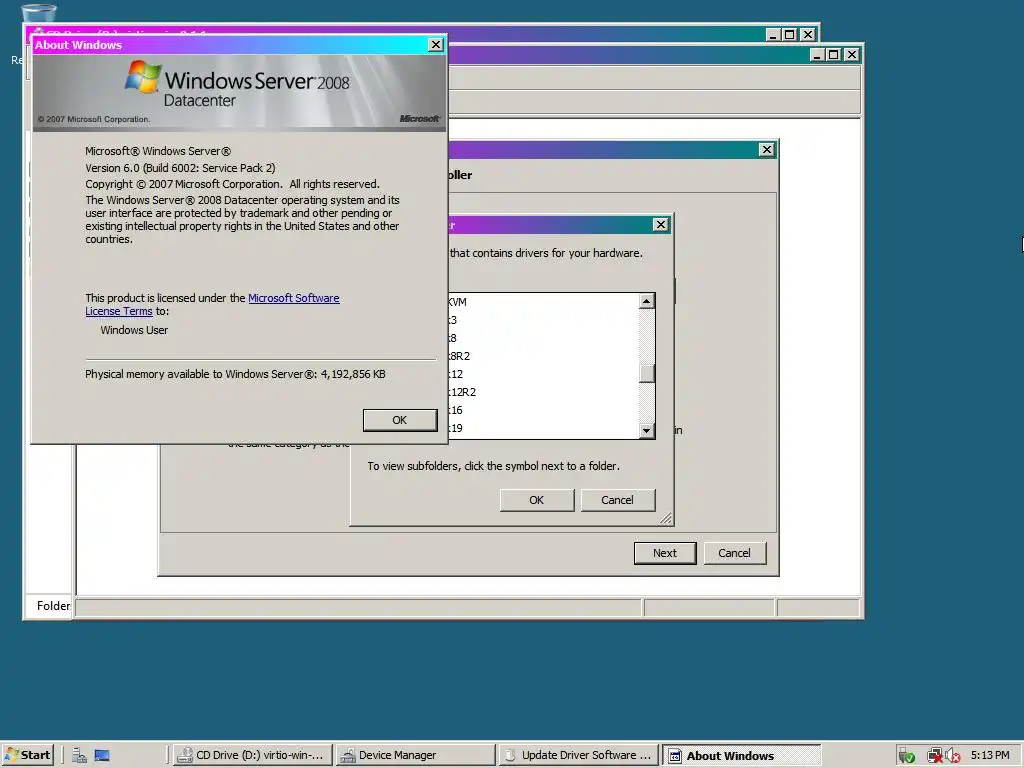Click the folder list scroll up arrow

[x=647, y=301]
